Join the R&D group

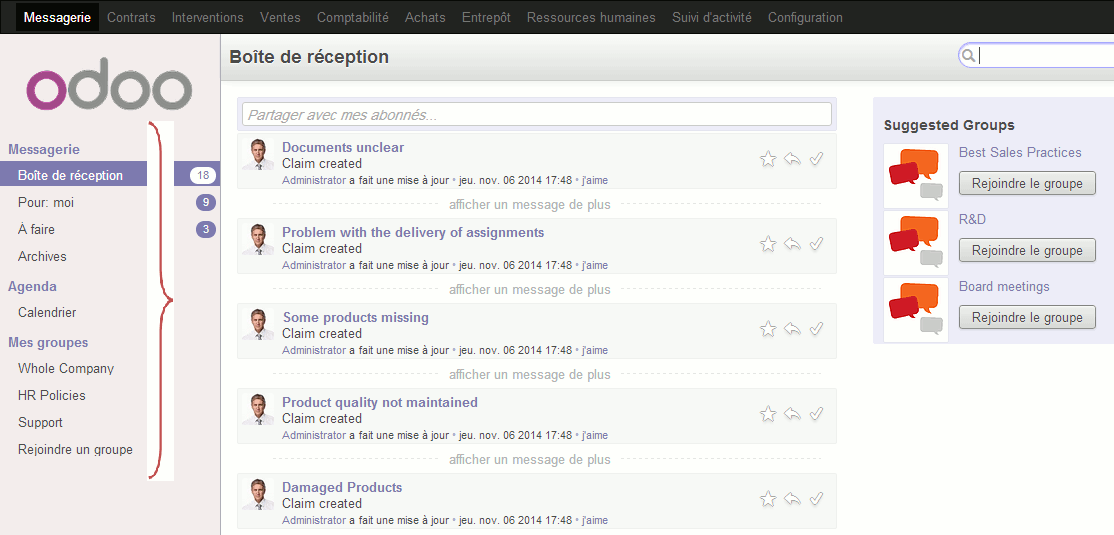coord(1027,250)
